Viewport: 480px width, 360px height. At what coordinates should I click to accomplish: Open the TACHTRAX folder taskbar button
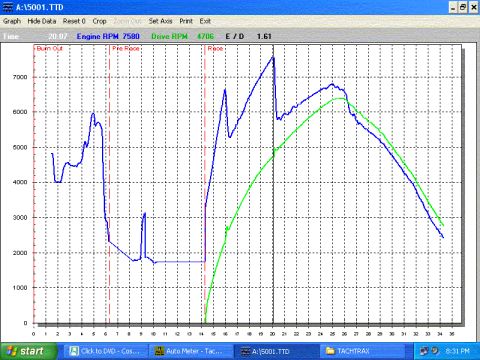[363, 351]
